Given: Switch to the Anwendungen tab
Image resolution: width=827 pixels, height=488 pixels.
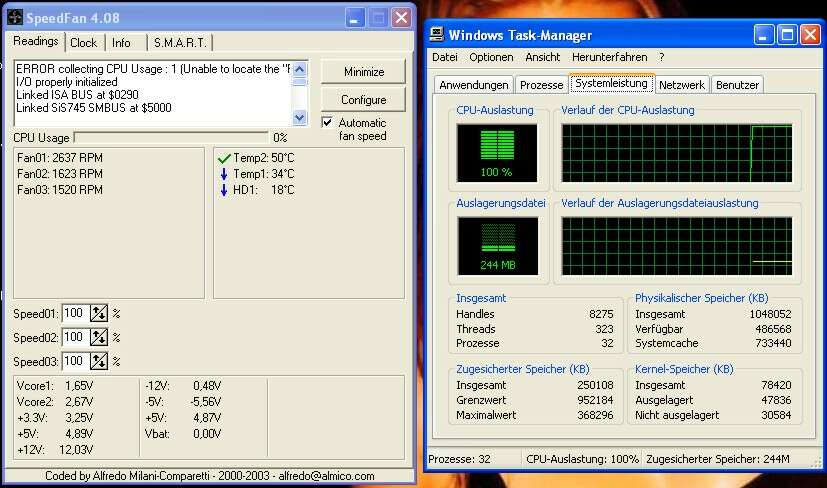Looking at the screenshot, I should (x=474, y=85).
